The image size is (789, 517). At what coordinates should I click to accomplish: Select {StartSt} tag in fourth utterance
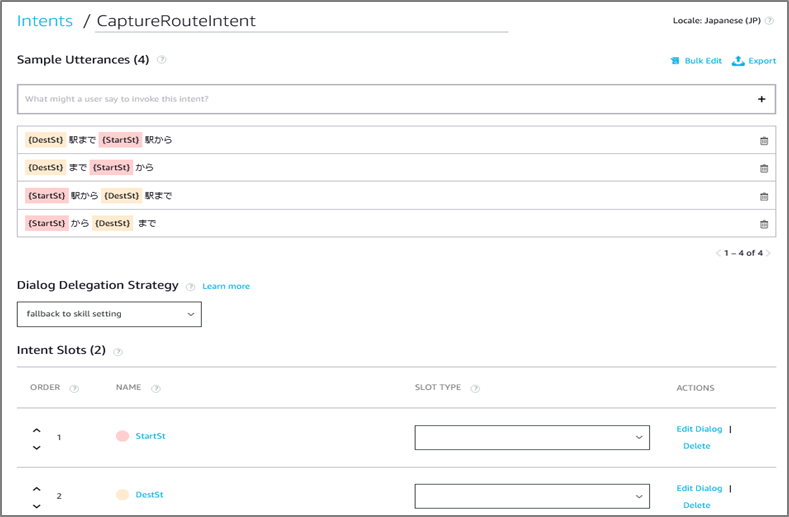(x=46, y=223)
